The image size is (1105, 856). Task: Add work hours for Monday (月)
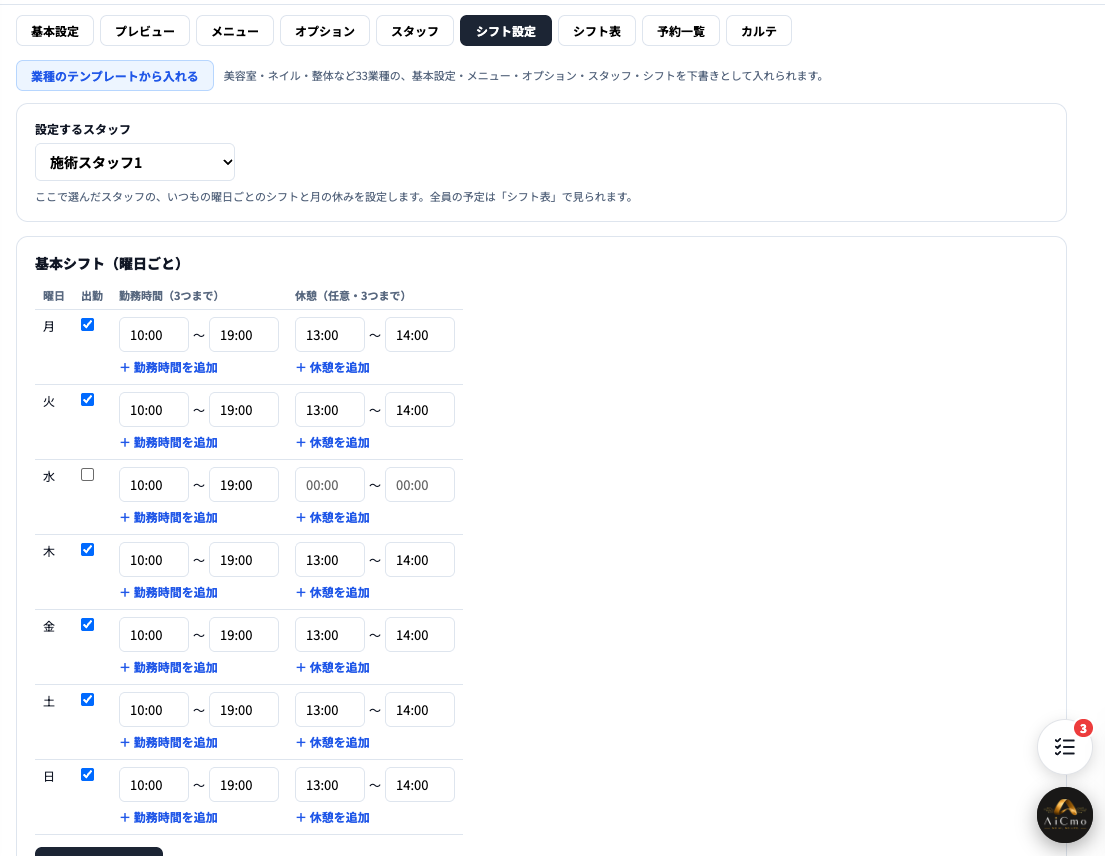[168, 368]
